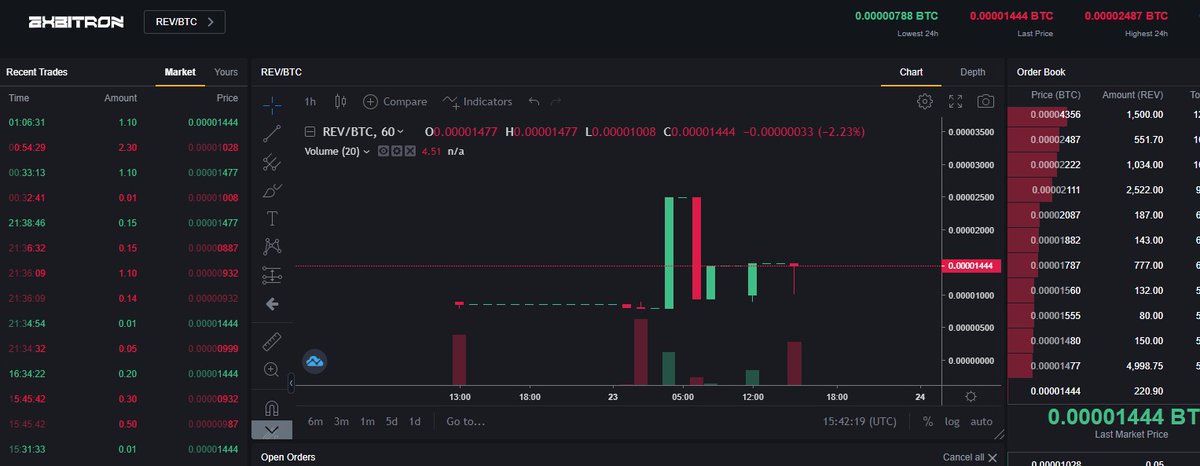Click the TradingView cloud logo

[x=315, y=361]
